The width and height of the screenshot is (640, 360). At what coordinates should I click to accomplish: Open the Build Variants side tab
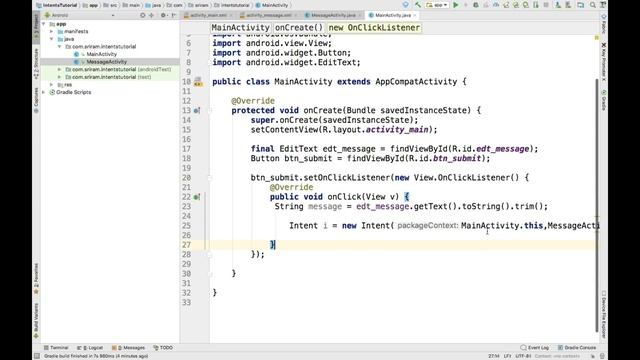pos(36,321)
